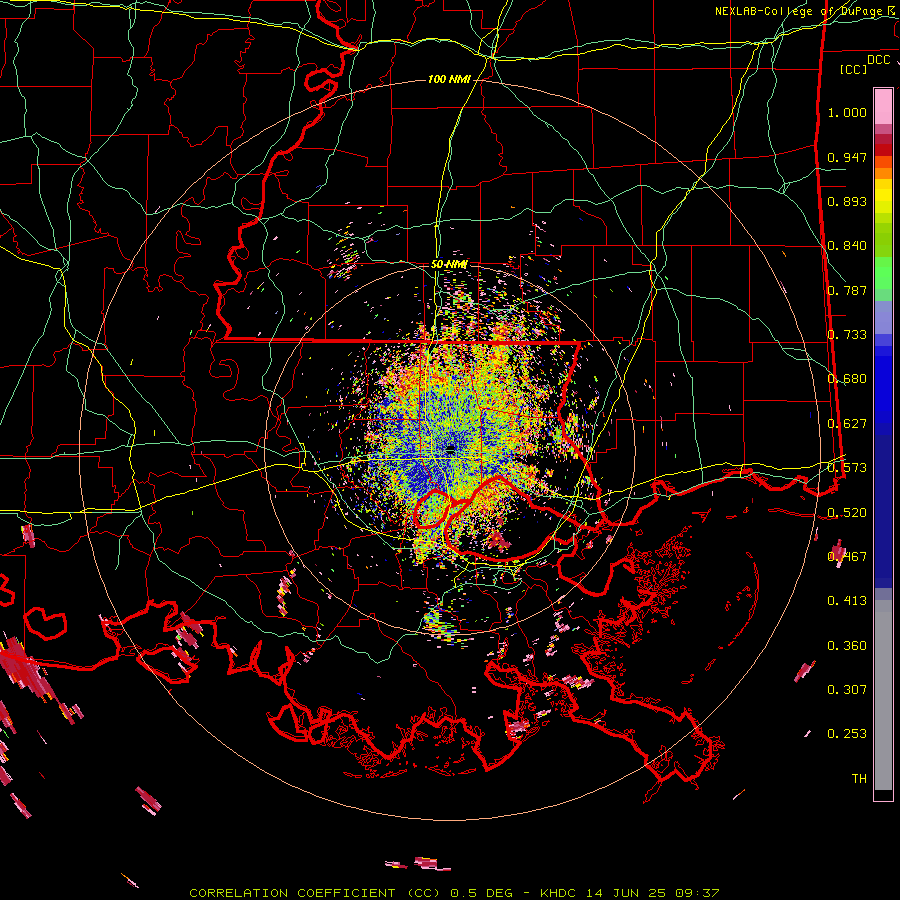Click the 1.000 value on the color scale
900x900 pixels.
847,112
